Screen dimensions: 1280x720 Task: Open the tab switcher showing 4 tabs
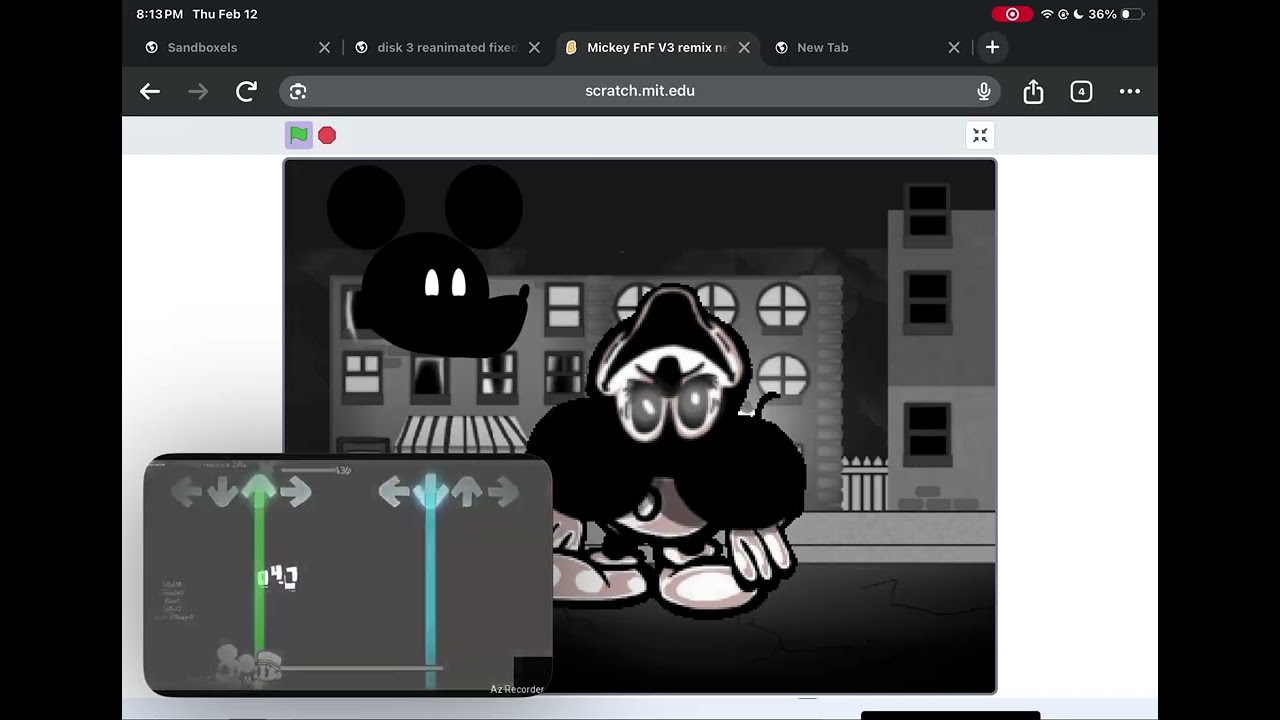point(1081,91)
